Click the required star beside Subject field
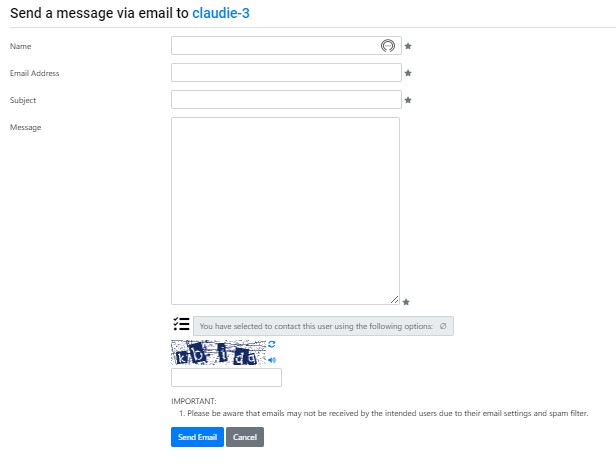This screenshot has width=616, height=467. pos(408,100)
